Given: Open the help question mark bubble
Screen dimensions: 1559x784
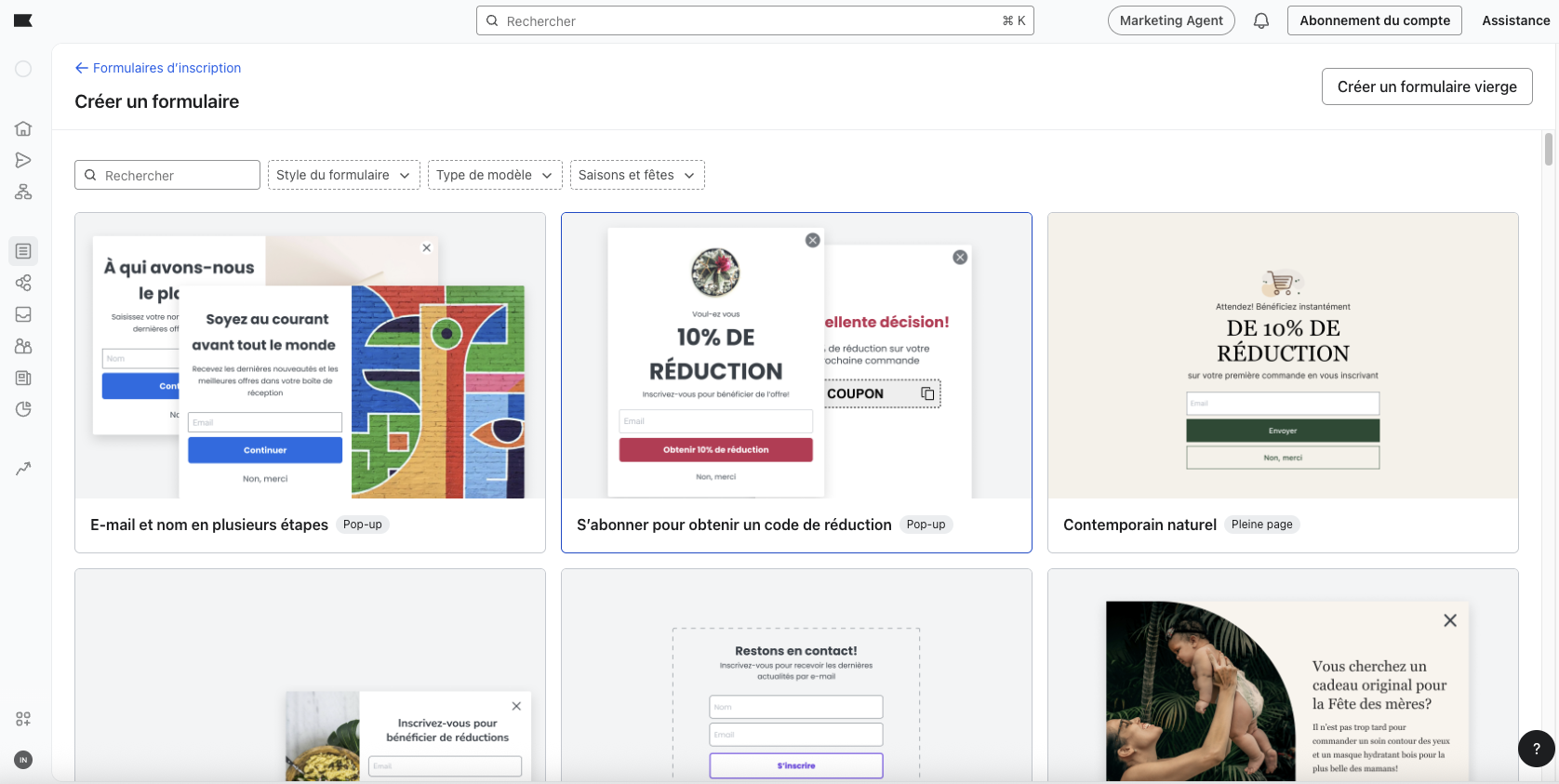Looking at the screenshot, I should tap(1536, 748).
